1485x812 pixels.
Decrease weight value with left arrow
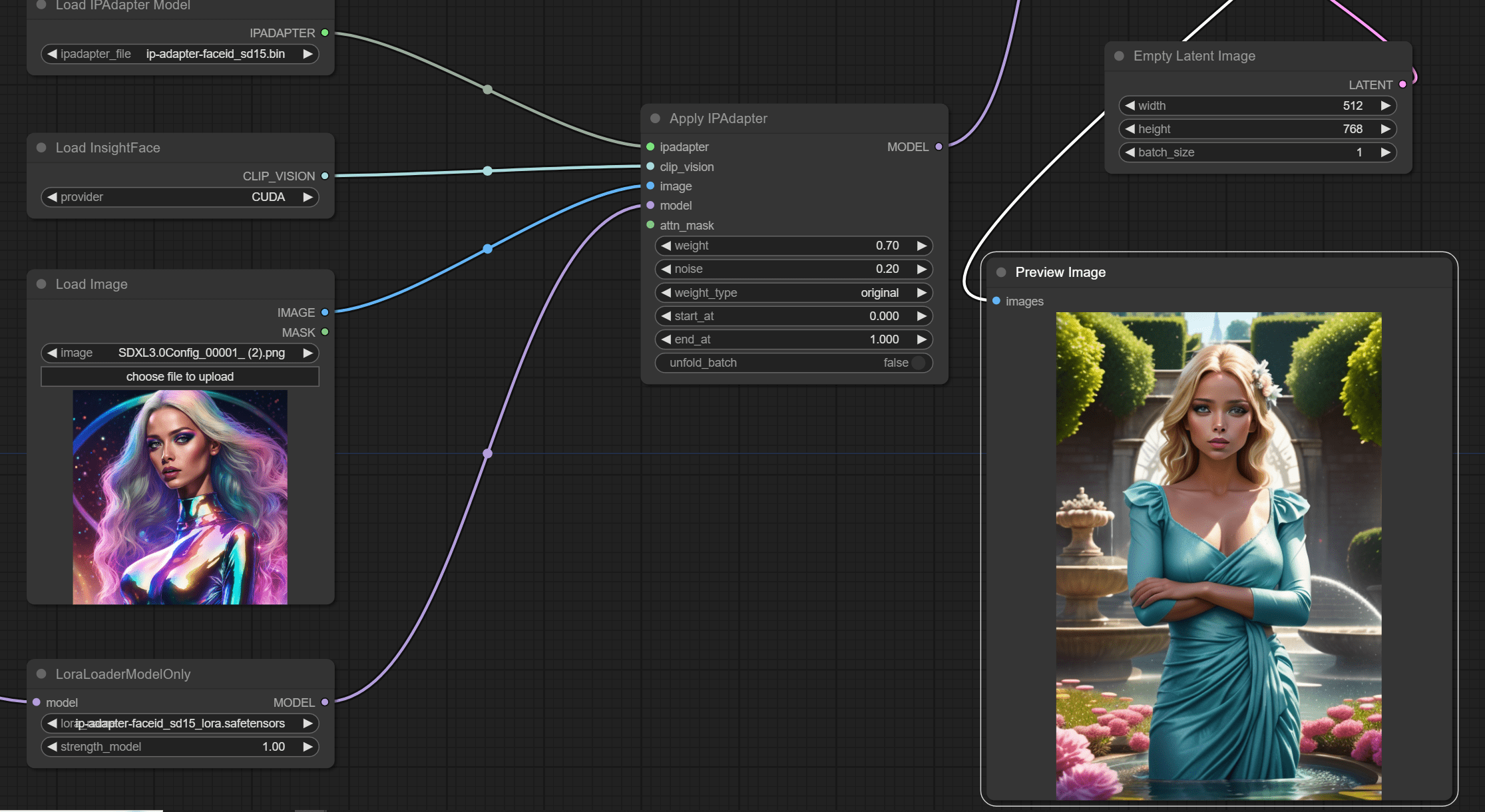point(666,246)
